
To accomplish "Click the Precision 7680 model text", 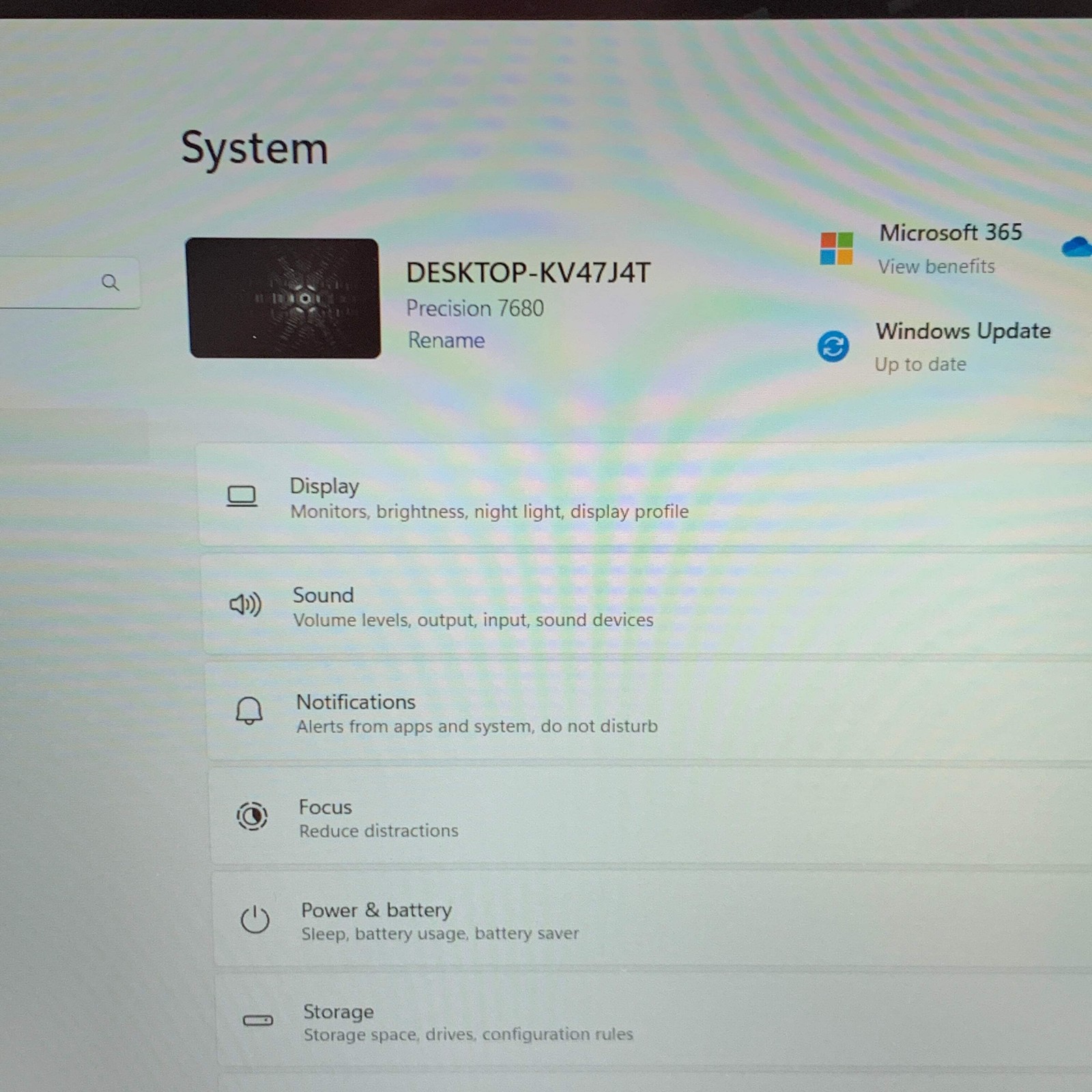I will point(475,308).
